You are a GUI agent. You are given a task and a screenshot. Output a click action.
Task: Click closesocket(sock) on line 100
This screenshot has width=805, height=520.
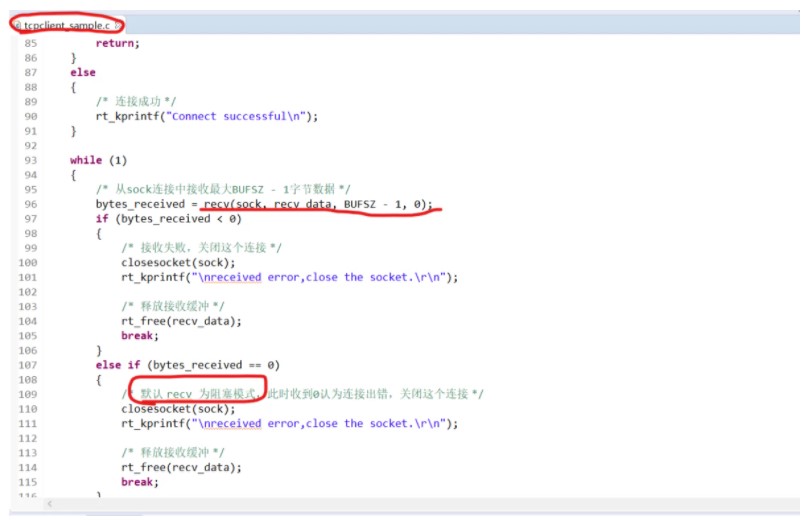click(x=178, y=263)
